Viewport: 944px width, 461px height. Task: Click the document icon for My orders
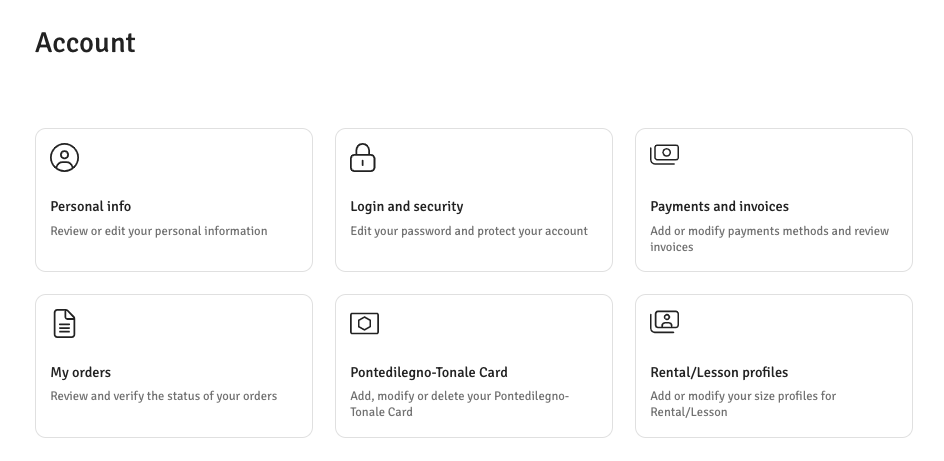pos(64,323)
